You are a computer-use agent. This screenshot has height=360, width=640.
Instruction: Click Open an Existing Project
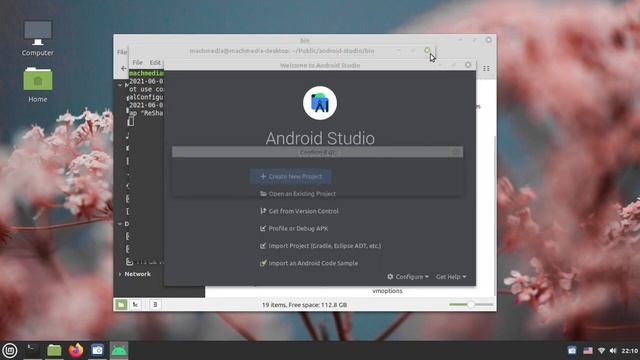pos(298,194)
